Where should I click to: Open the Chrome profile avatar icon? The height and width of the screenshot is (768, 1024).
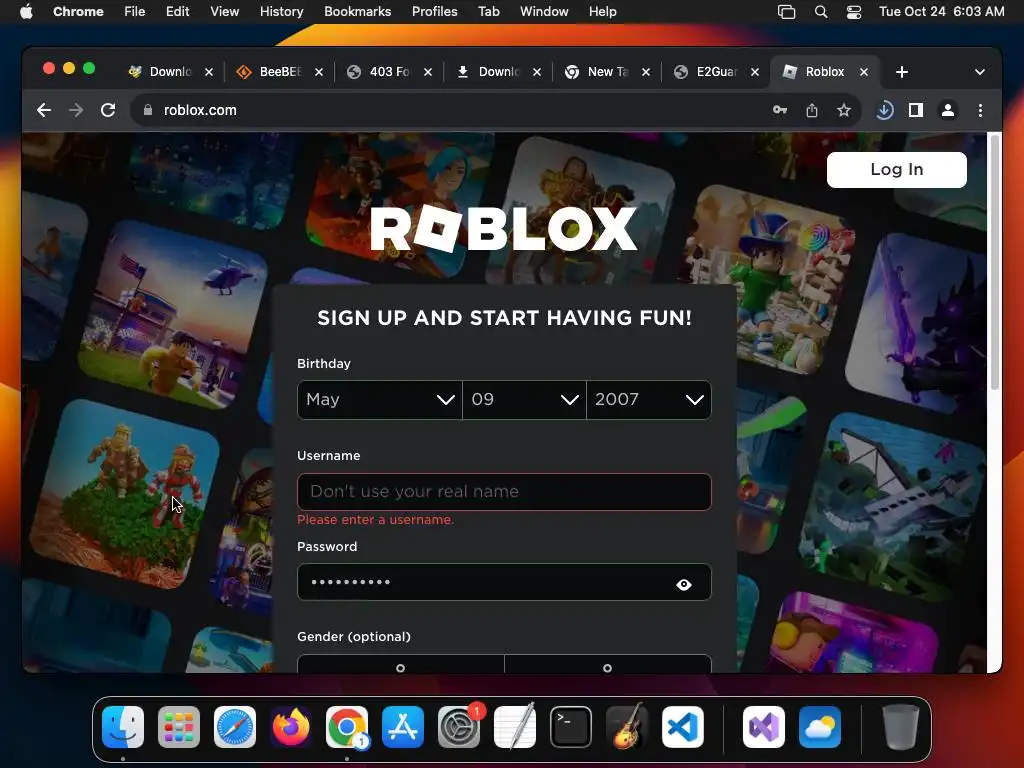pos(948,110)
